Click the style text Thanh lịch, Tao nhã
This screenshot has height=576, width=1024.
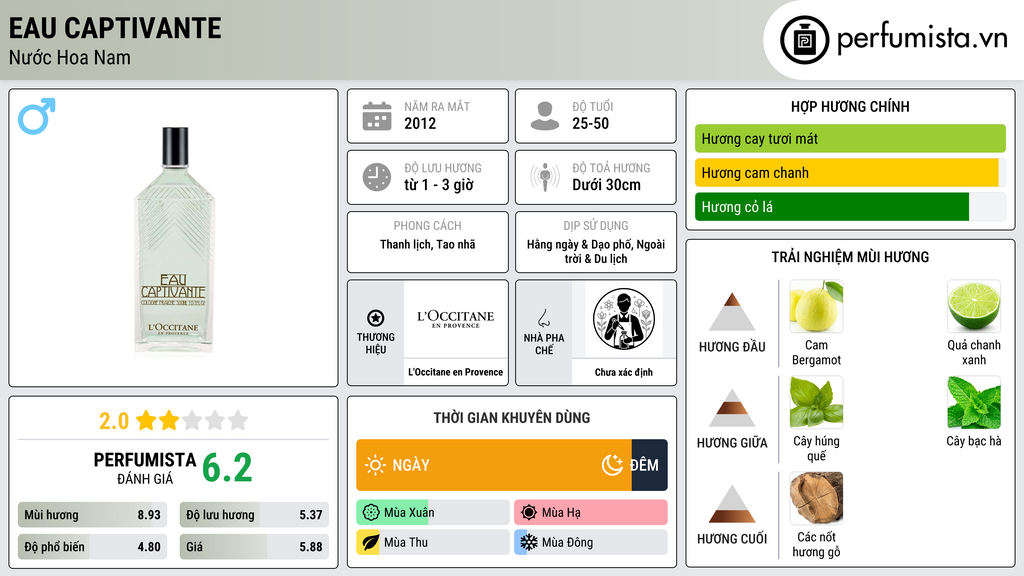[x=428, y=244]
